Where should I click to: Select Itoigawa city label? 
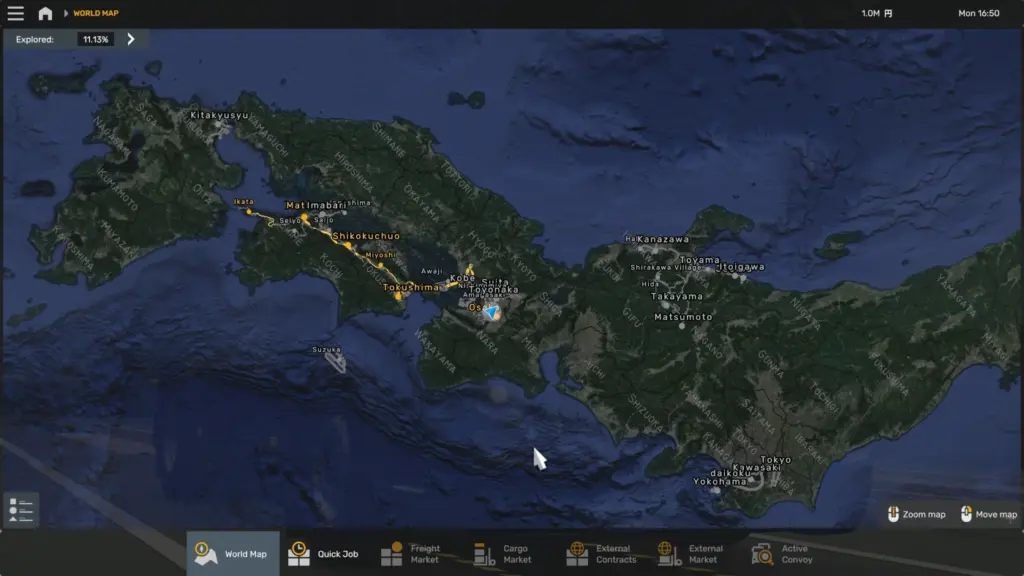click(742, 266)
